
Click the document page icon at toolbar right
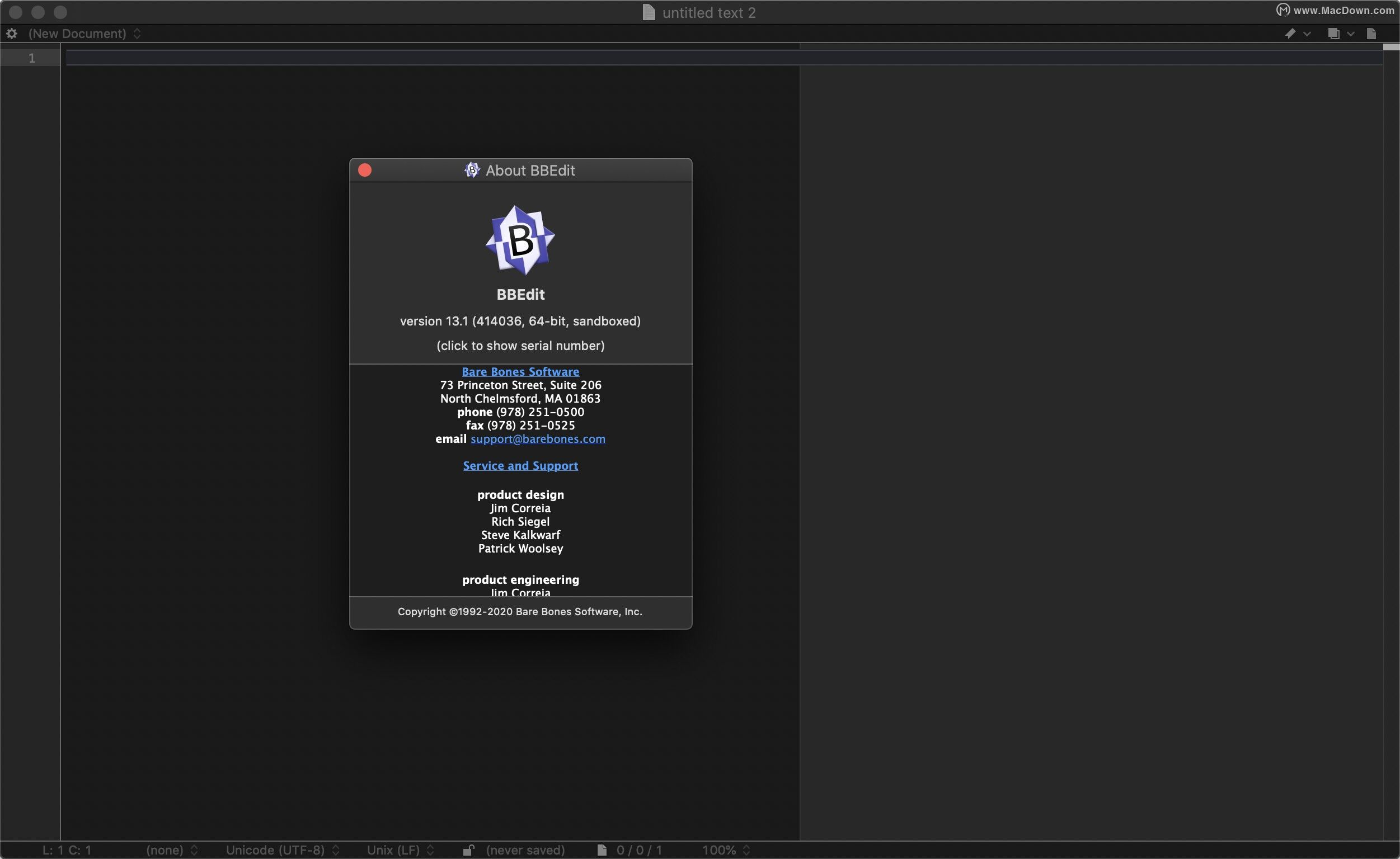[x=1371, y=34]
